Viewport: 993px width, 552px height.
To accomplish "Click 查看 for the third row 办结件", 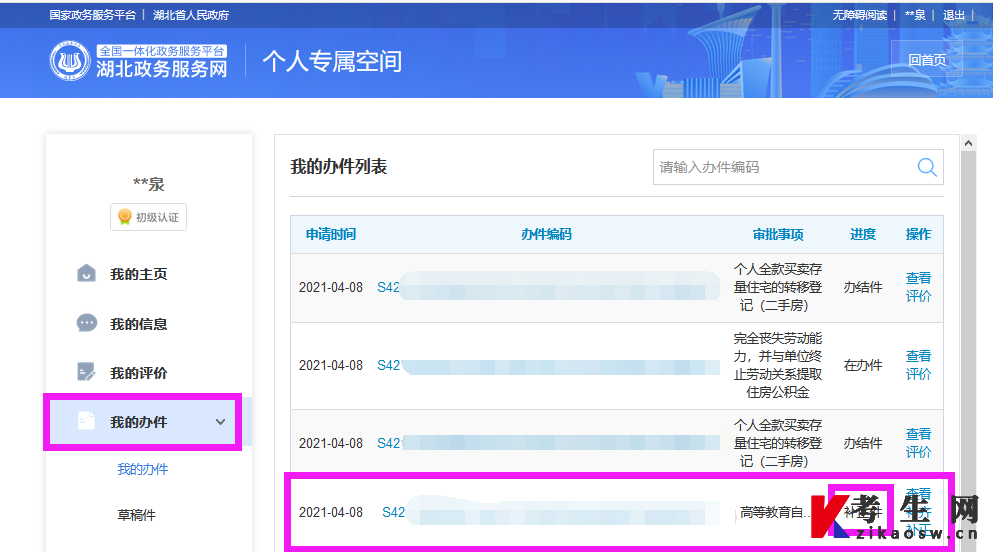I will (x=918, y=434).
